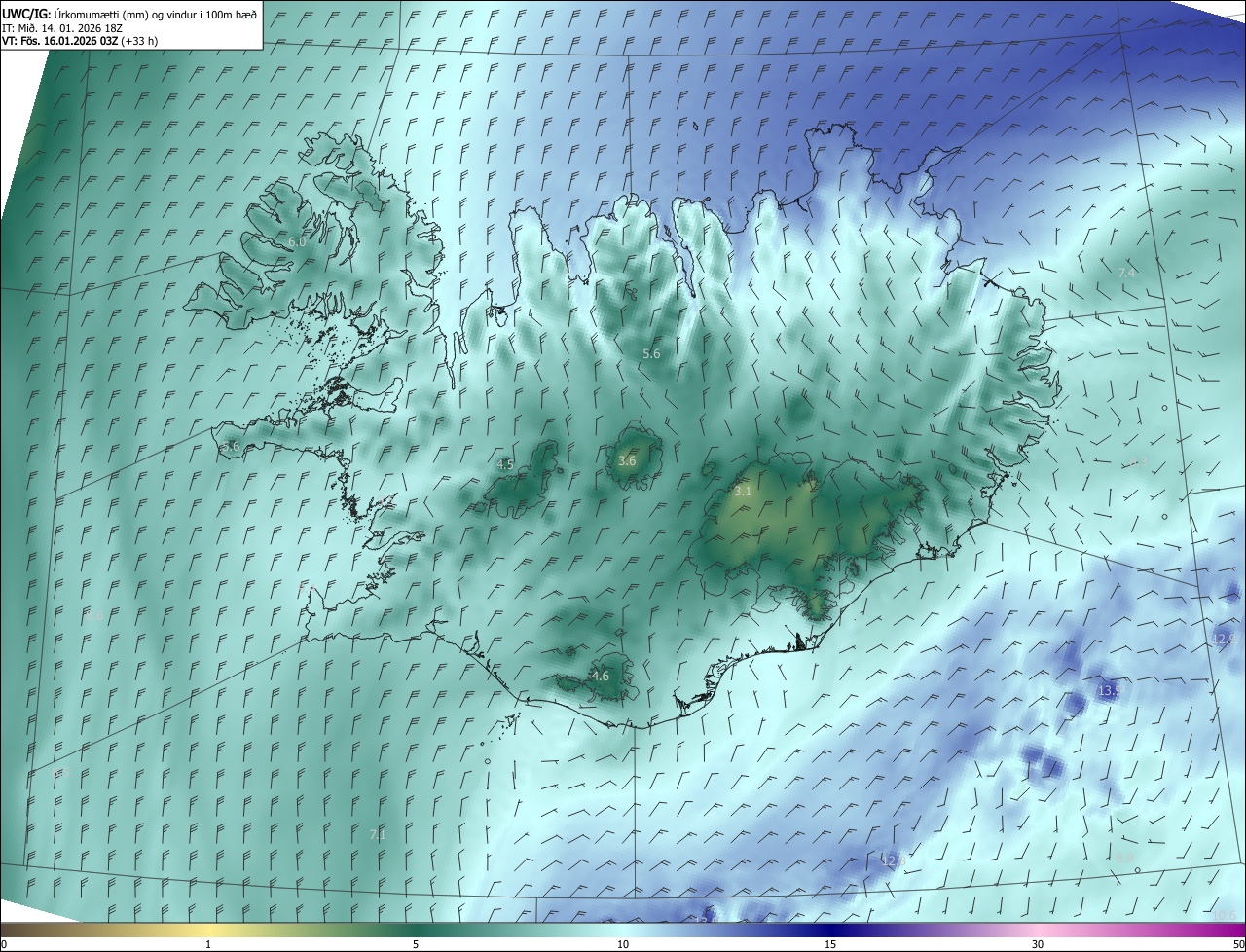Image resolution: width=1246 pixels, height=952 pixels.
Task: Click the 7.4 value northeast of Iceland
Action: tap(1126, 274)
